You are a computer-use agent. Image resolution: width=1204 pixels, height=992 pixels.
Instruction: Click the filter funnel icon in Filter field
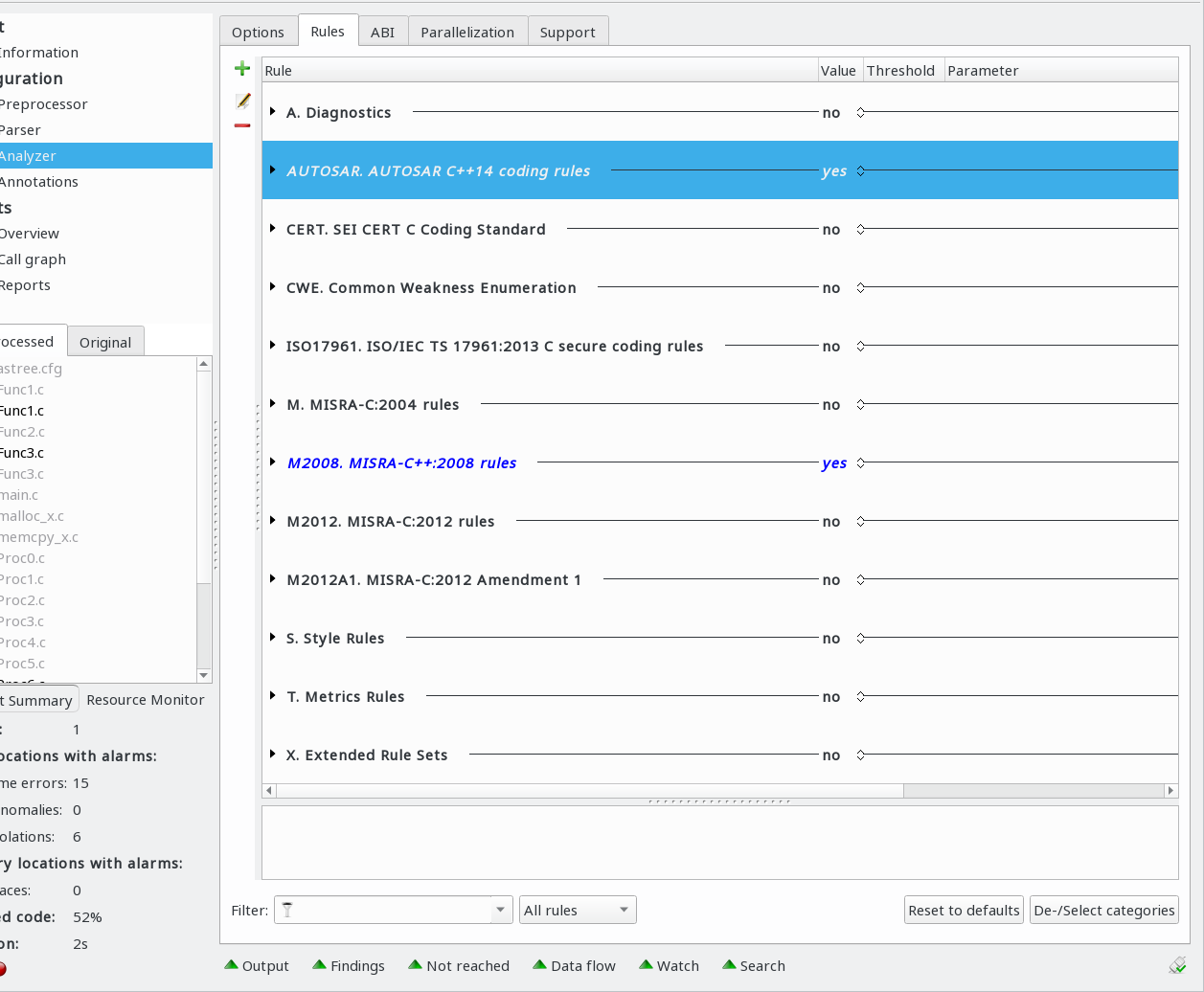pyautogui.click(x=286, y=910)
